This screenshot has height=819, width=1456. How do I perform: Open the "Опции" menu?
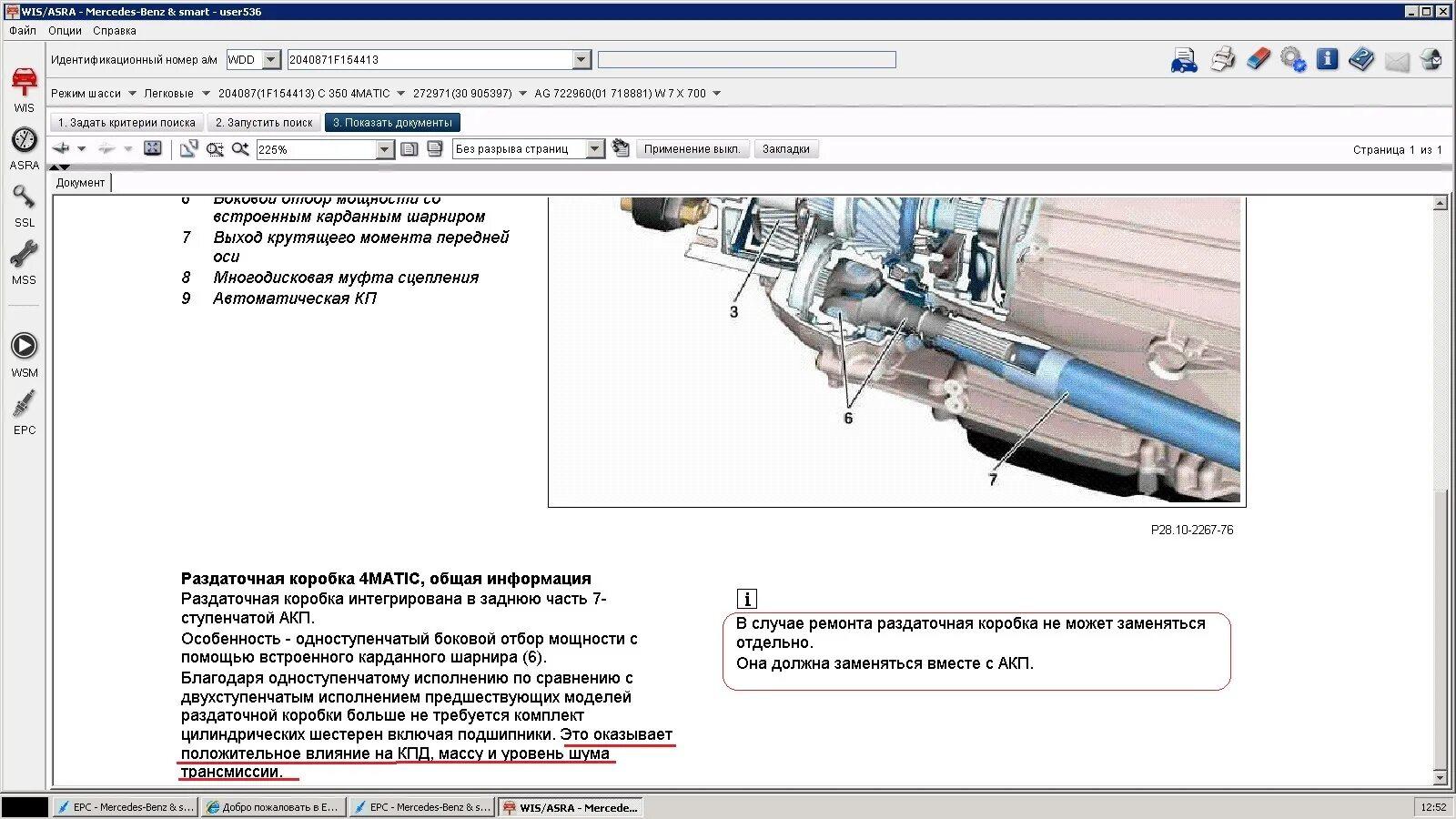click(65, 31)
